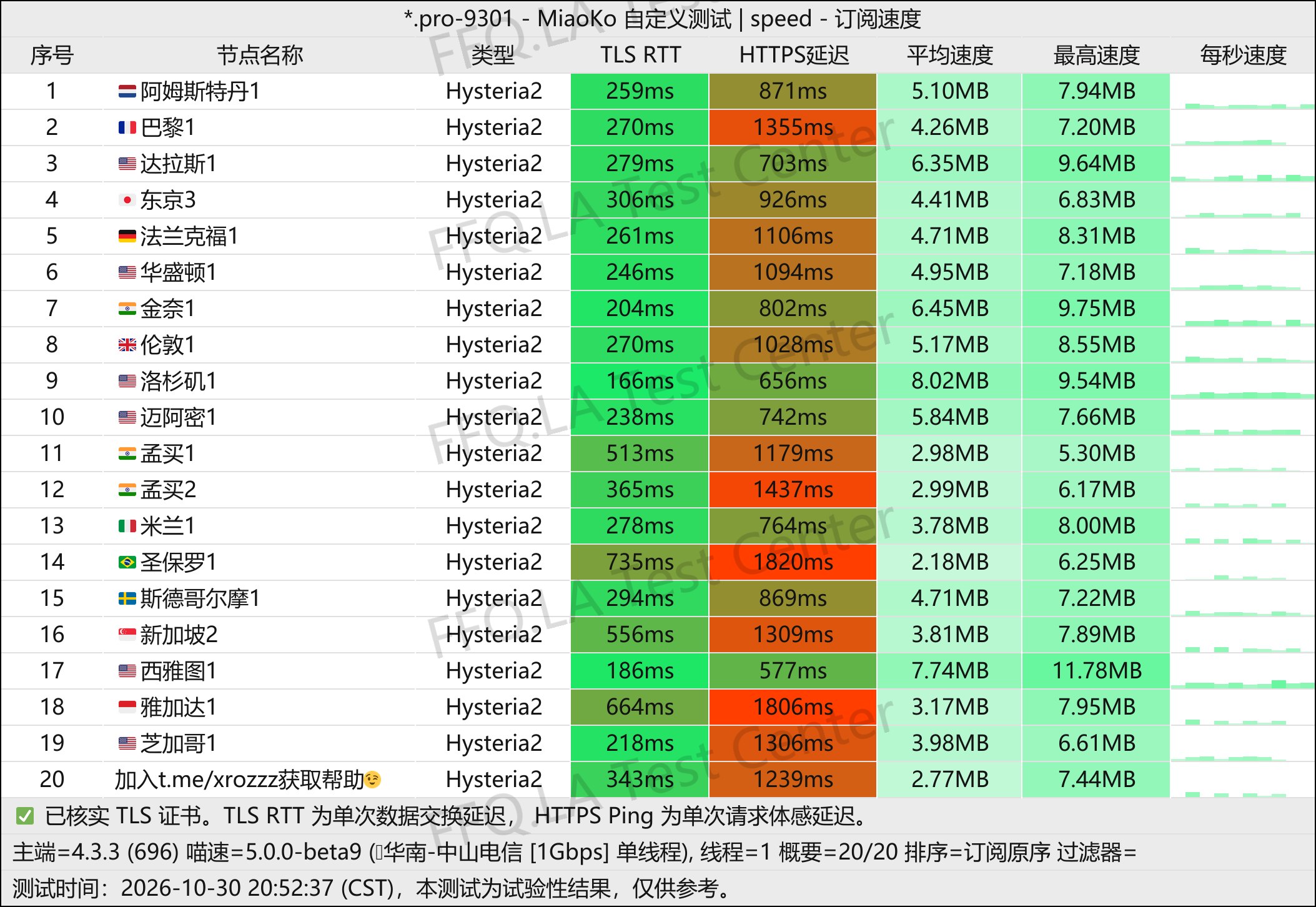Click the US flag beside 芝加哥1
Viewport: 1316px width, 907px height.
pos(127,744)
